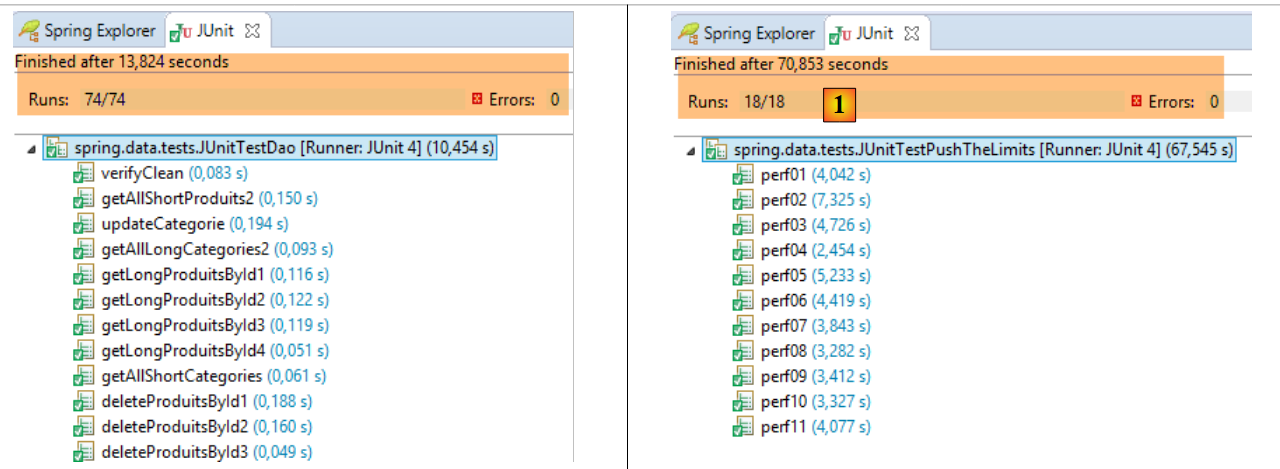Select the perf02 test result
The image size is (1280, 469).
pos(785,200)
